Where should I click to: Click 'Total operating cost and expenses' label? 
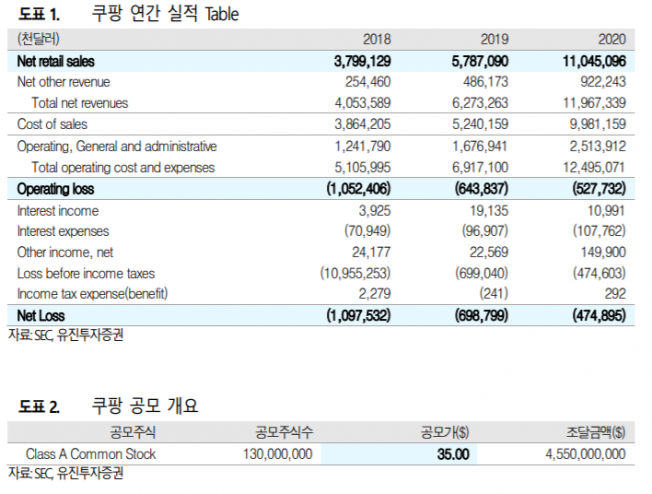point(123,168)
